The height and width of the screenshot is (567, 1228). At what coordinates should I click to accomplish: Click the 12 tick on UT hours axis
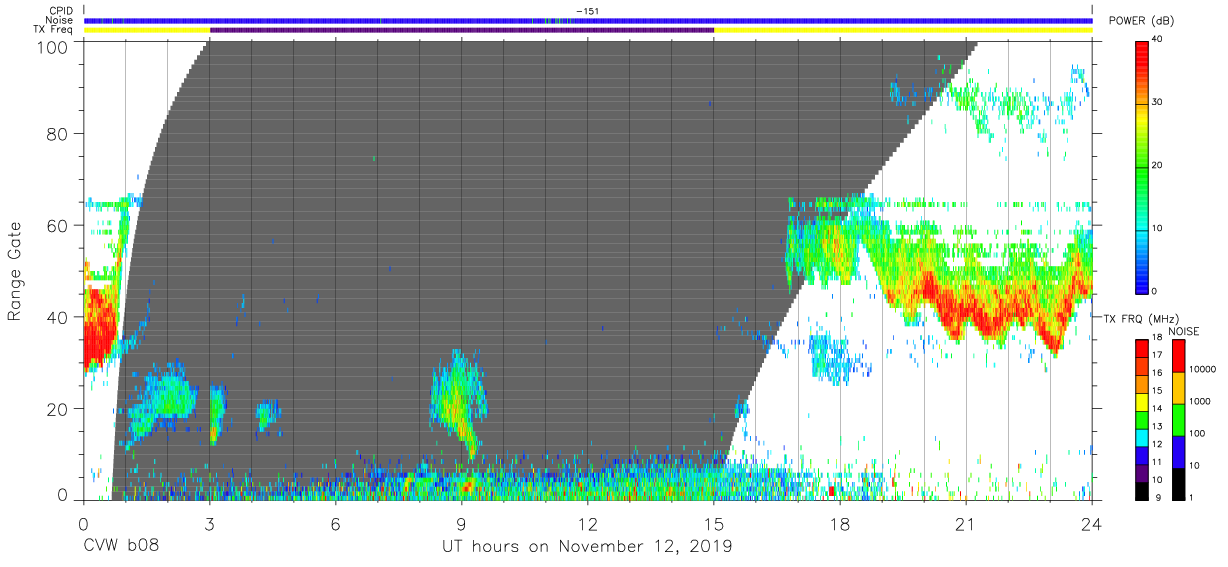[x=588, y=523]
